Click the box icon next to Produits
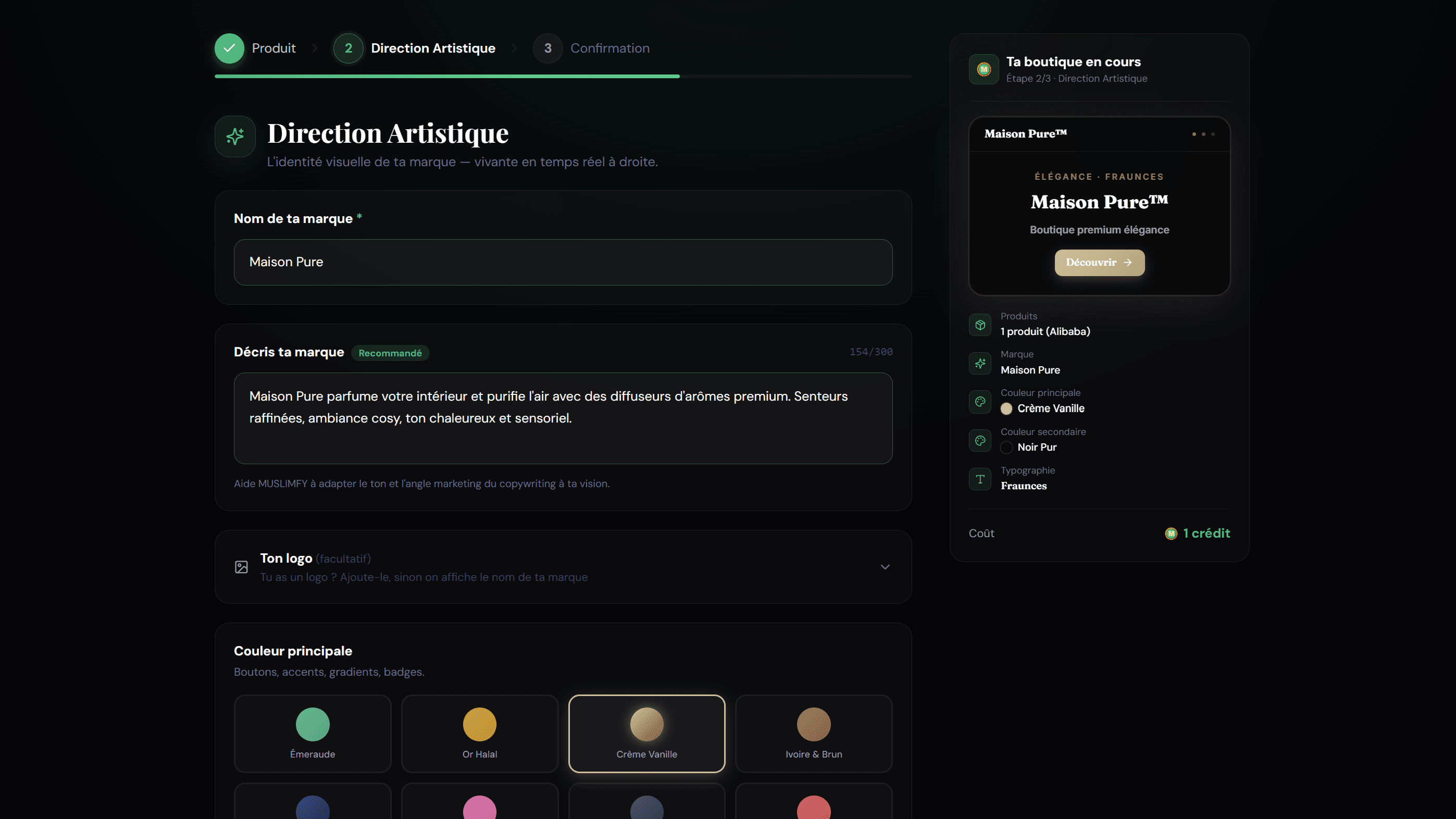1456x819 pixels. 980,325
